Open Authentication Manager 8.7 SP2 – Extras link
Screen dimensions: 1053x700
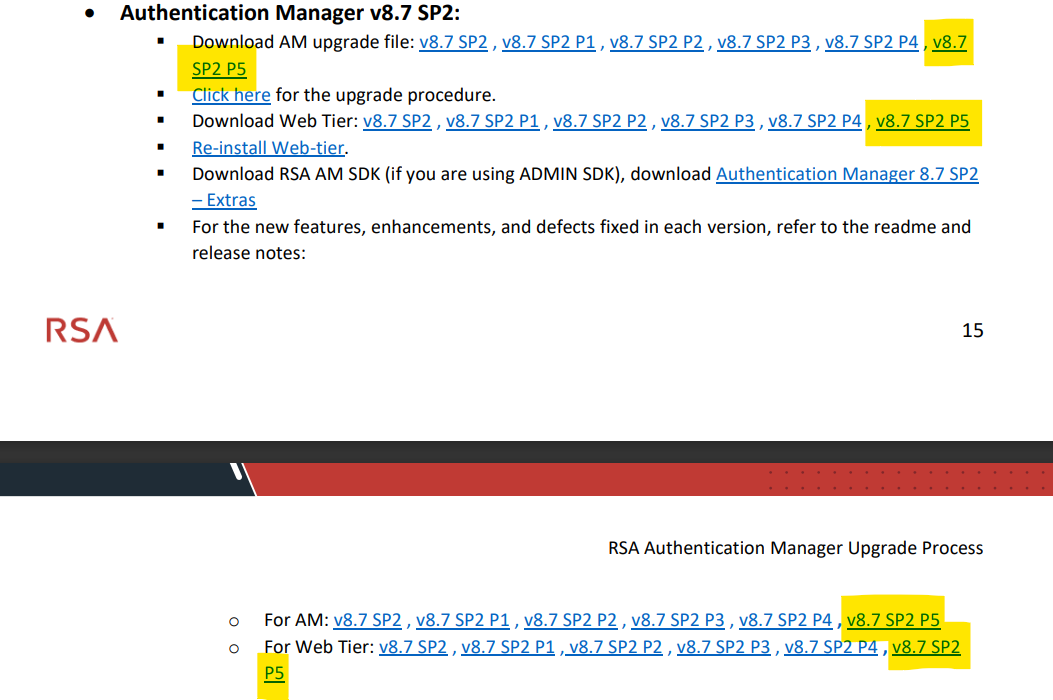click(x=847, y=174)
